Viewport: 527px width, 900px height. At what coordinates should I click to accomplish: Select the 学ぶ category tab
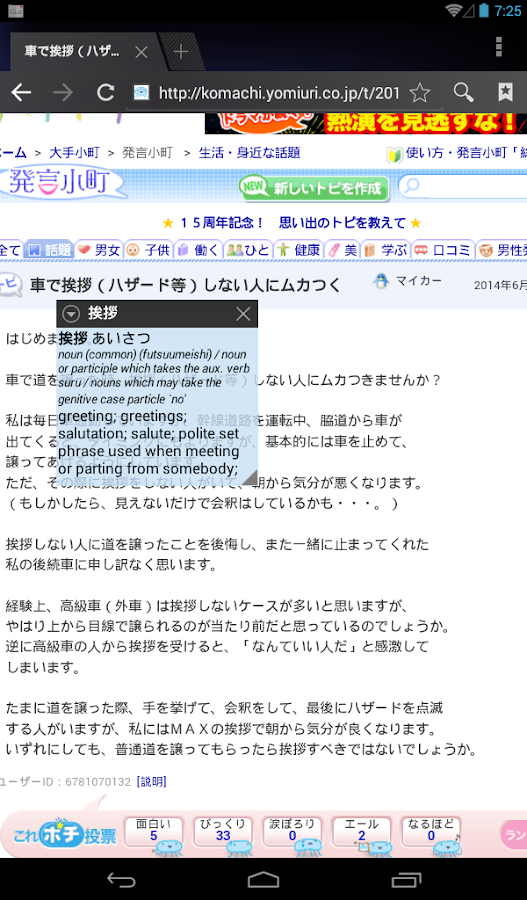click(385, 250)
